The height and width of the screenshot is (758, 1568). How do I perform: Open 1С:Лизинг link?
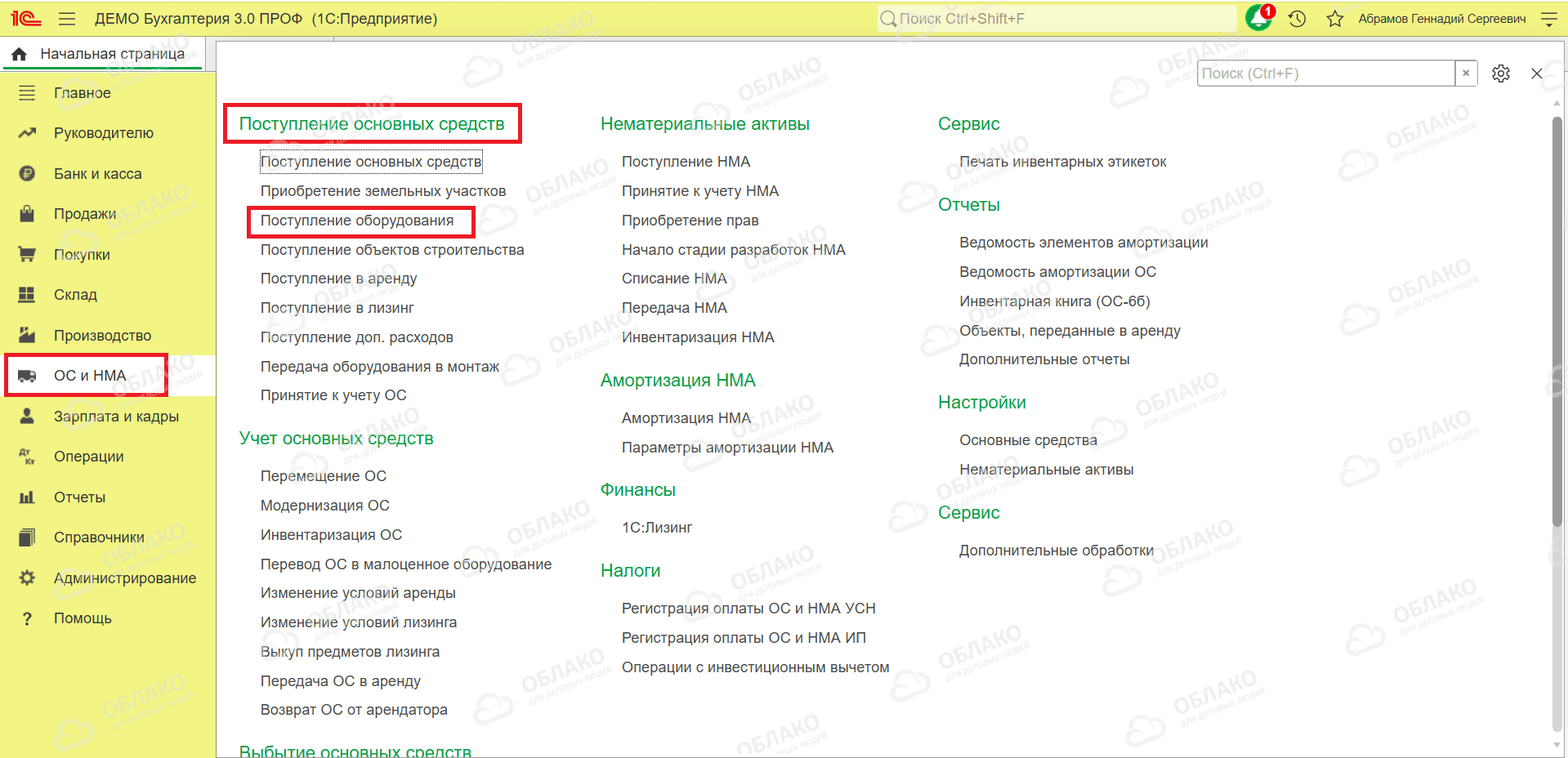click(657, 528)
